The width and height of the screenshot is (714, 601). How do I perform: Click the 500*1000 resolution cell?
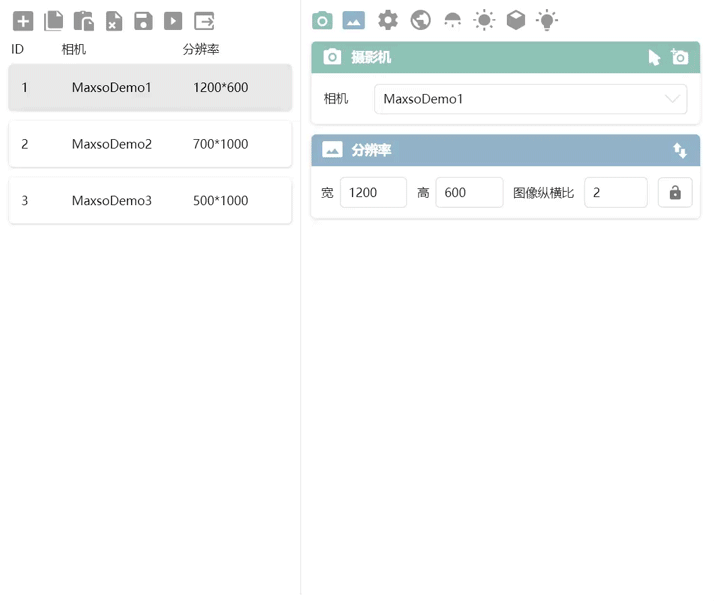[220, 200]
